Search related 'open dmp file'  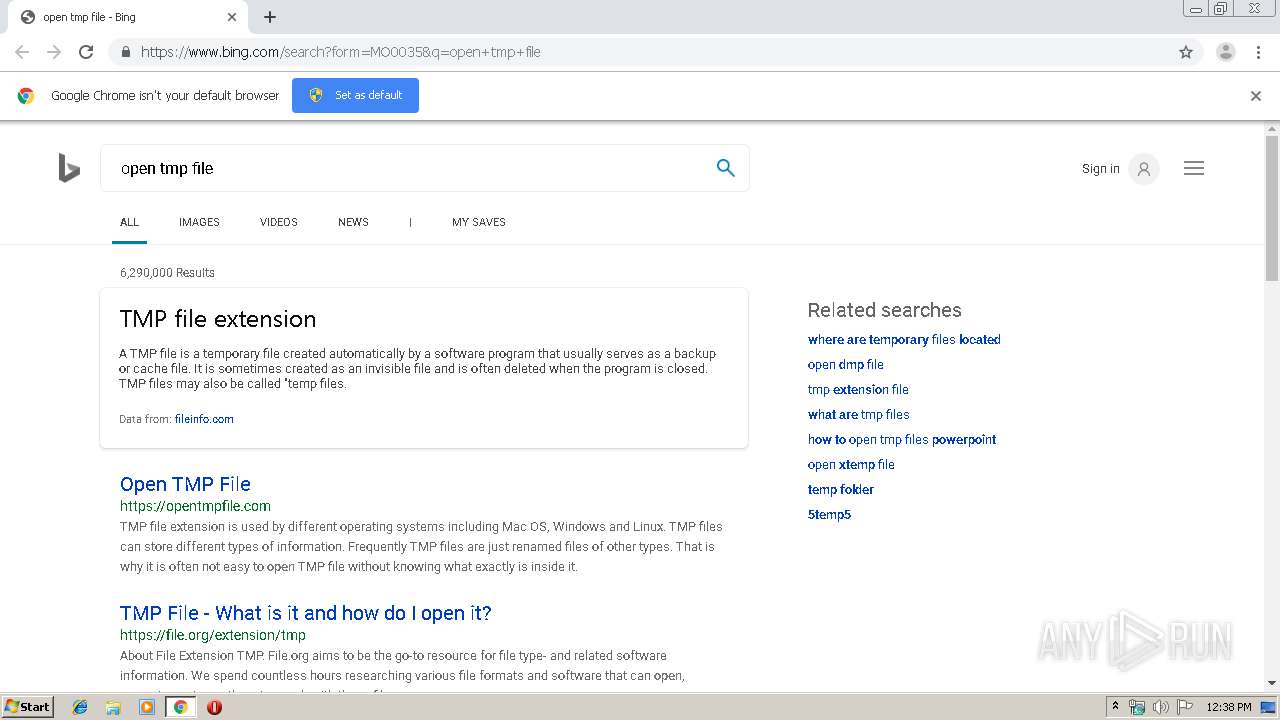pos(846,365)
